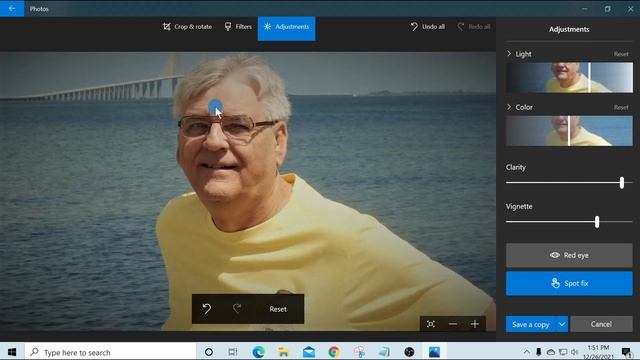Viewport: 640px width, 360px height.
Task: Click the Color preview strip slider
Action: point(569,131)
